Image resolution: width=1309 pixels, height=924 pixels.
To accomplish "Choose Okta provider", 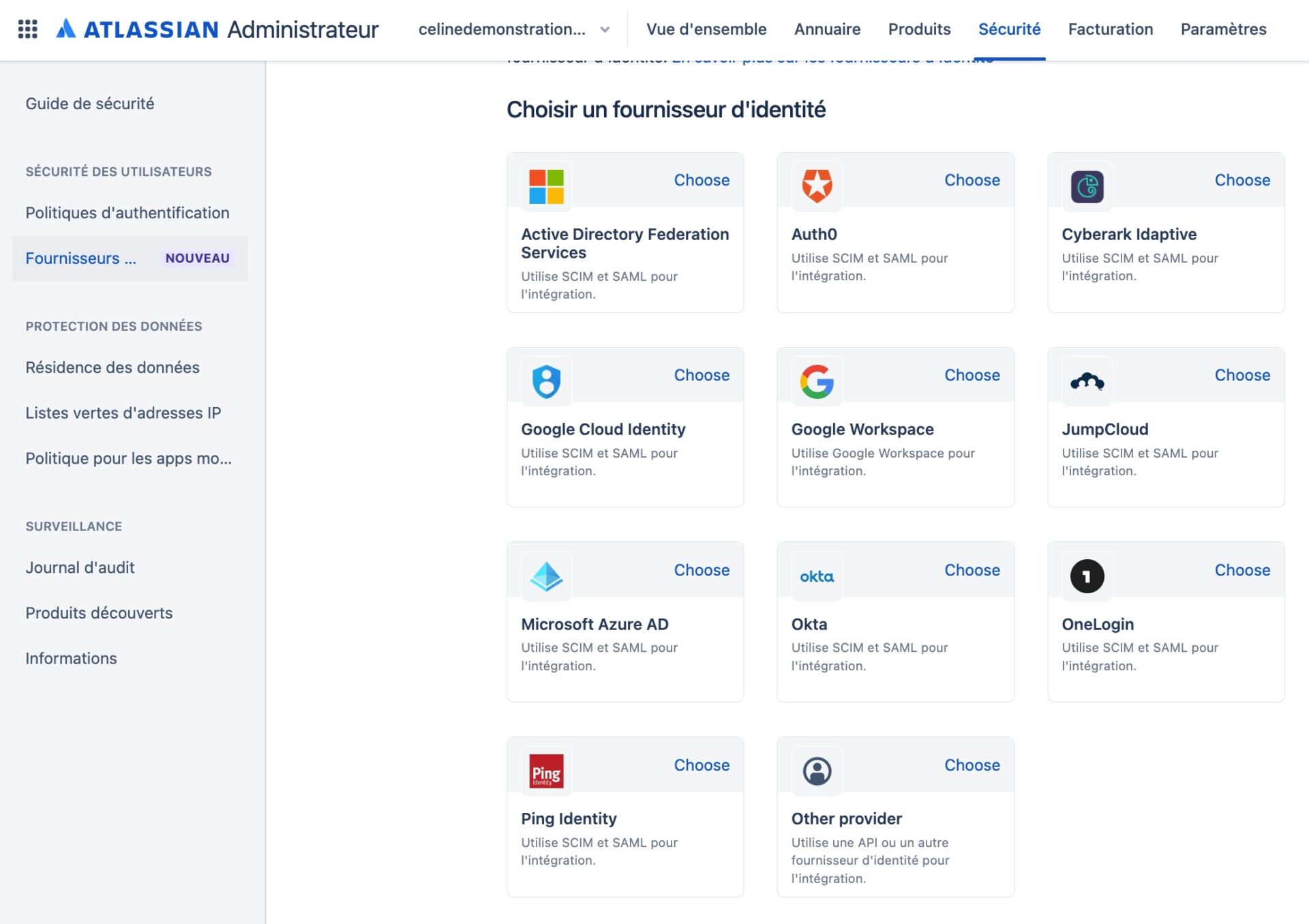I will 972,570.
